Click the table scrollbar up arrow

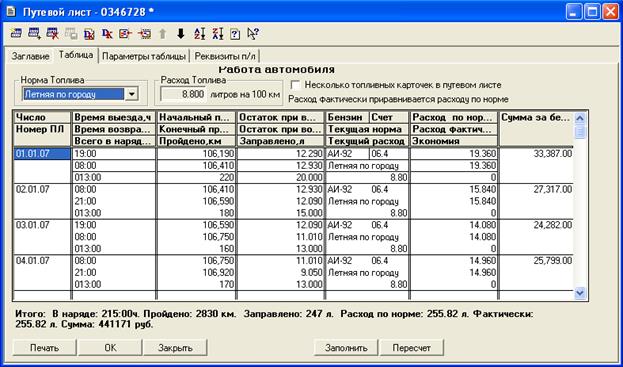click(580, 118)
